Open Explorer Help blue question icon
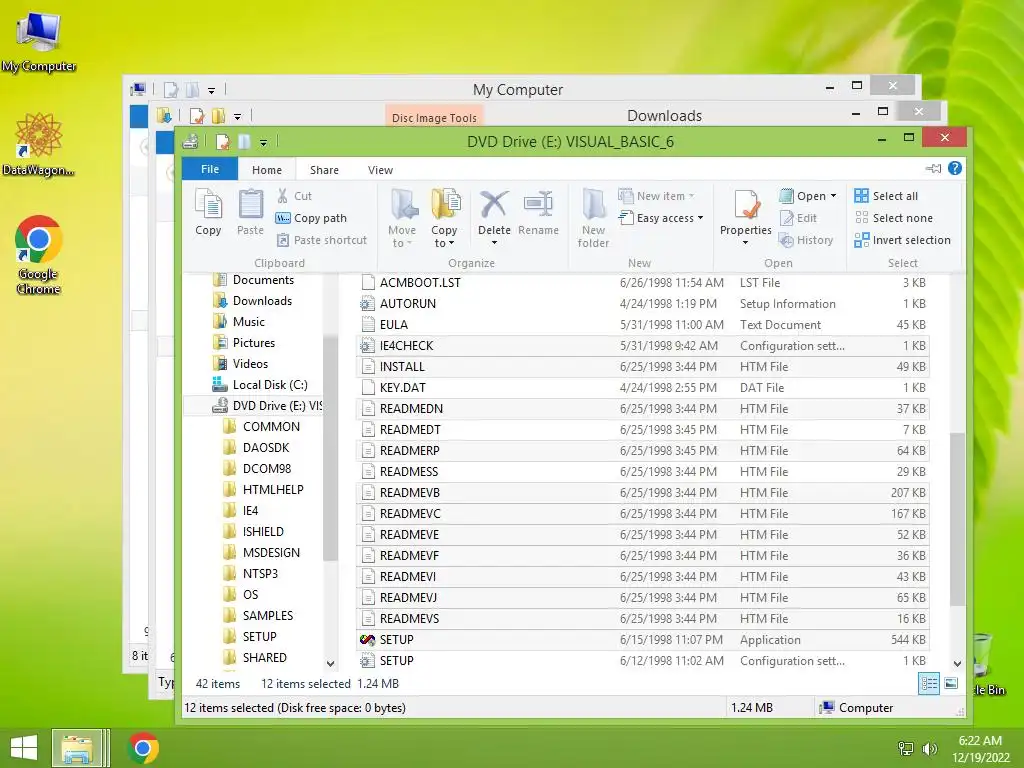This screenshot has height=768, width=1024. pyautogui.click(x=955, y=168)
